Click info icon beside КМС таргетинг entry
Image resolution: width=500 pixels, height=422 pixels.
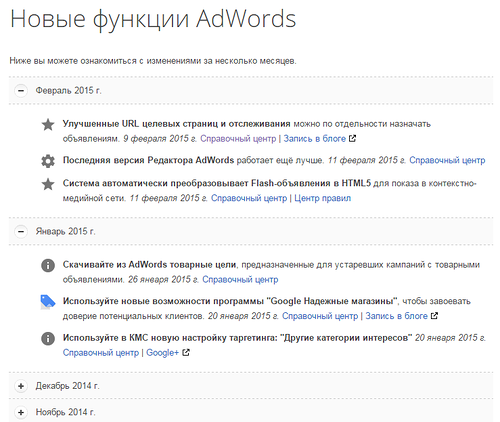click(48, 338)
